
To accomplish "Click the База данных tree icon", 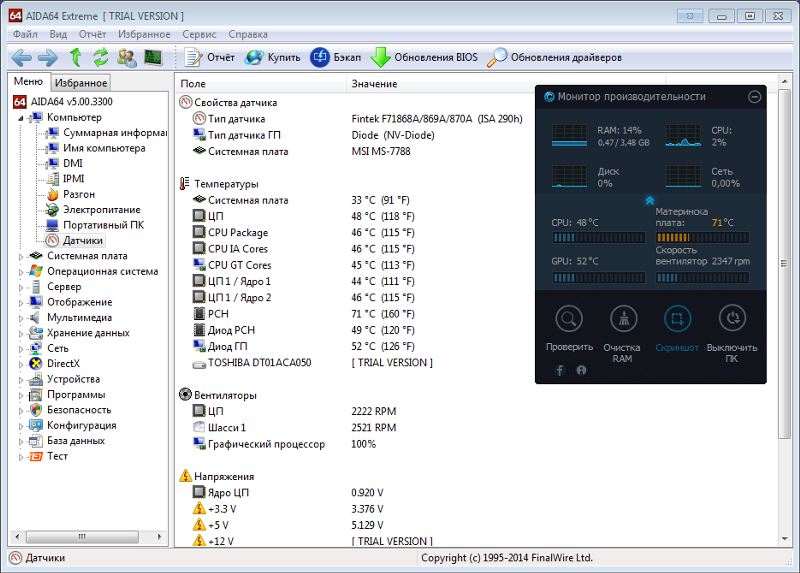I will pyautogui.click(x=36, y=441).
